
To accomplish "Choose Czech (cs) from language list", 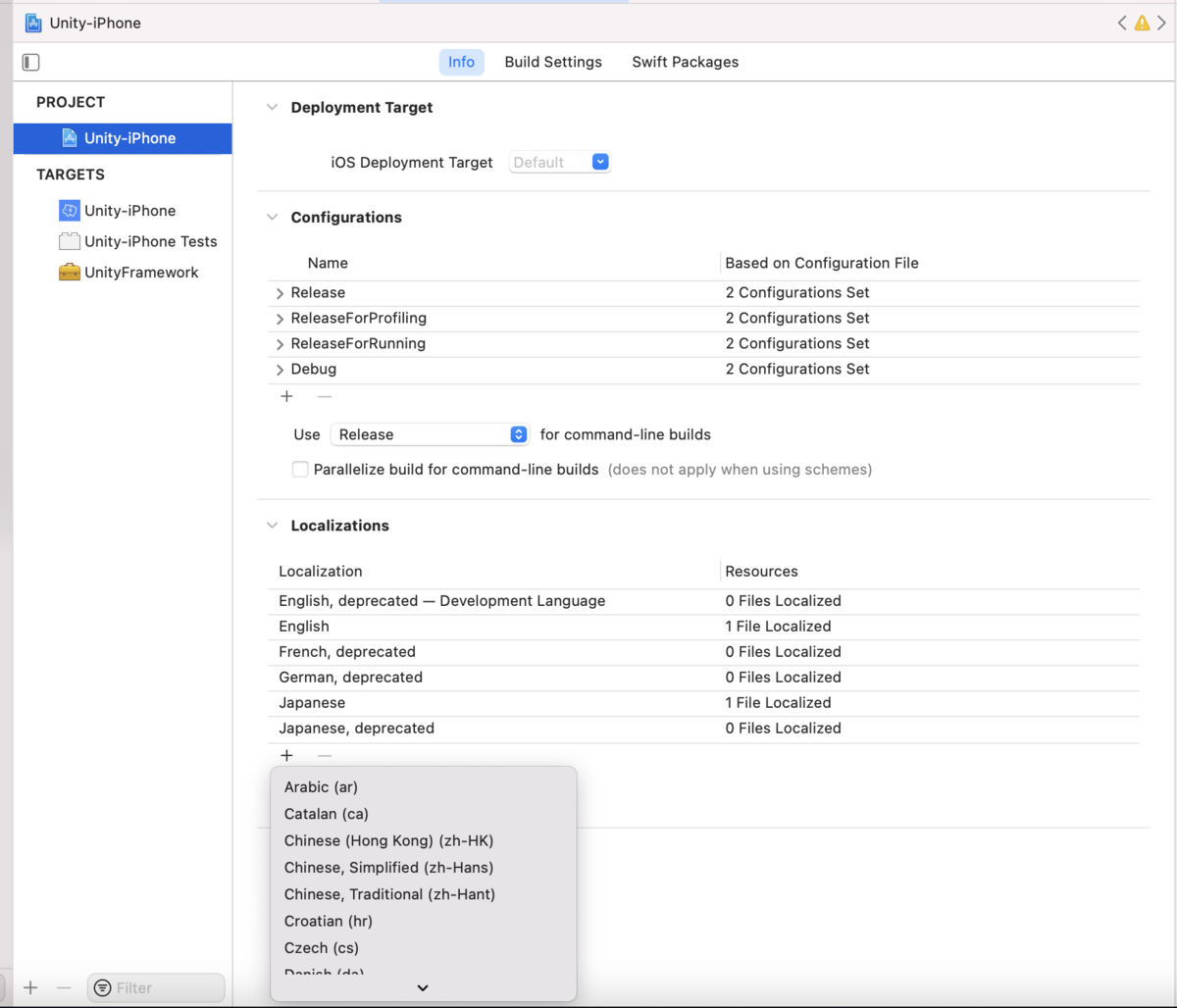I will [423, 948].
